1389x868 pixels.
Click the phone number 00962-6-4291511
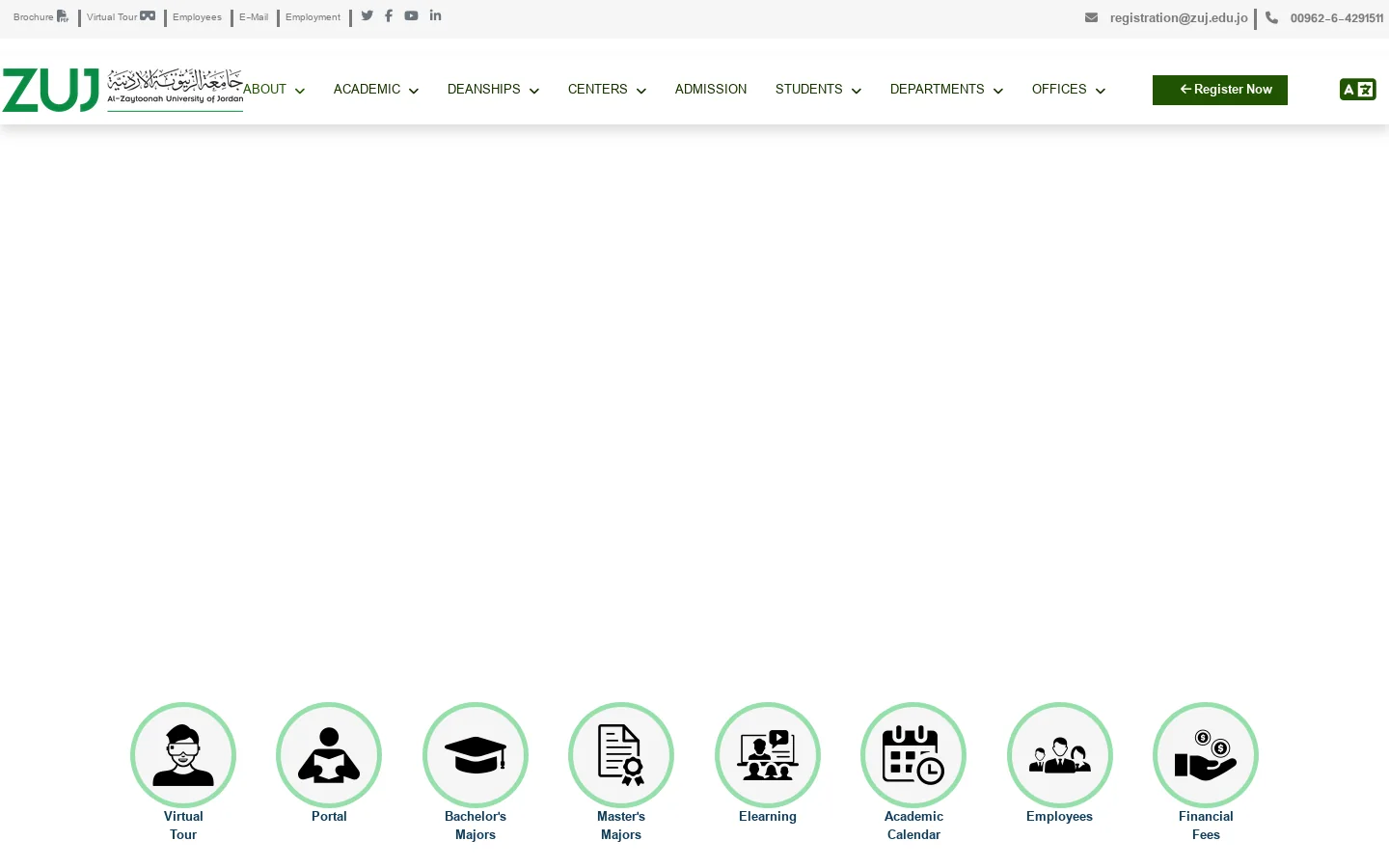(x=1337, y=17)
